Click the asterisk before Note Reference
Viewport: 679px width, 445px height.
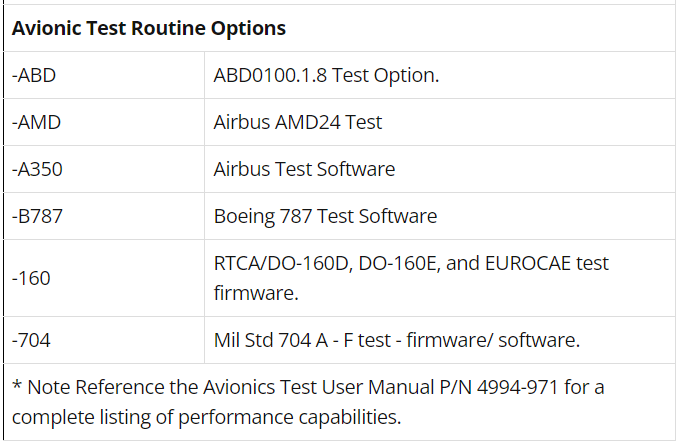pyautogui.click(x=16, y=385)
